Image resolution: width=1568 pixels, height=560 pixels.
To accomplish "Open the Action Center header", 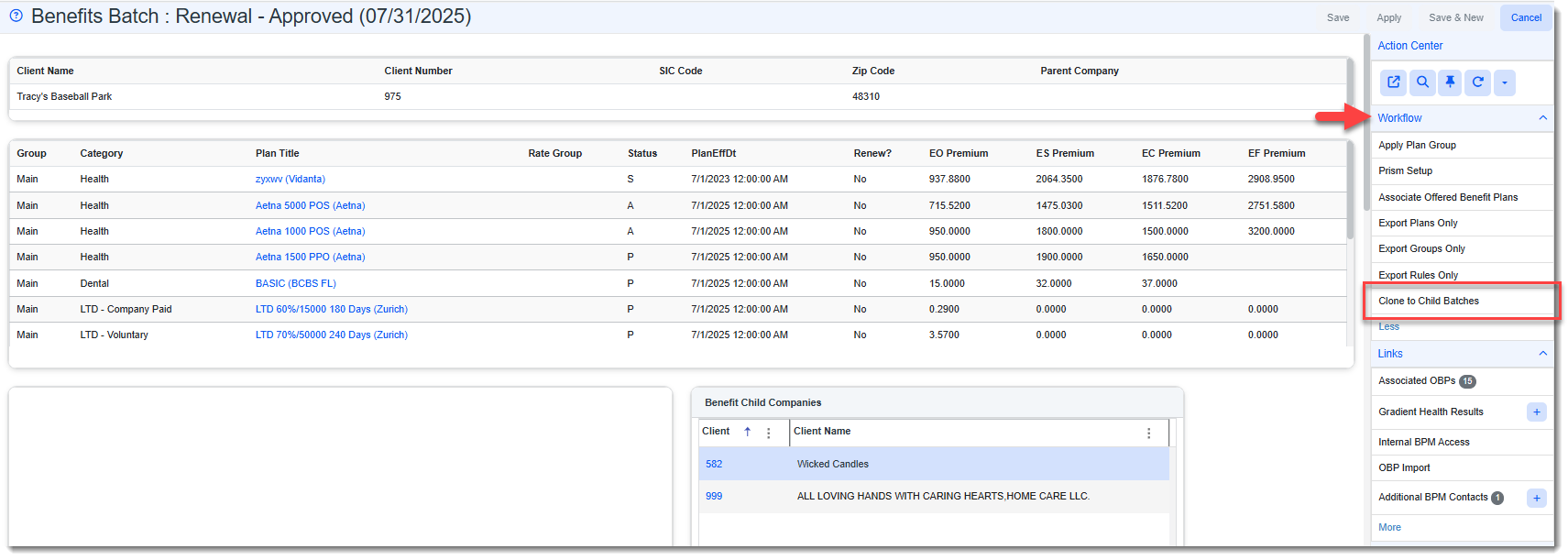I will tap(1409, 46).
